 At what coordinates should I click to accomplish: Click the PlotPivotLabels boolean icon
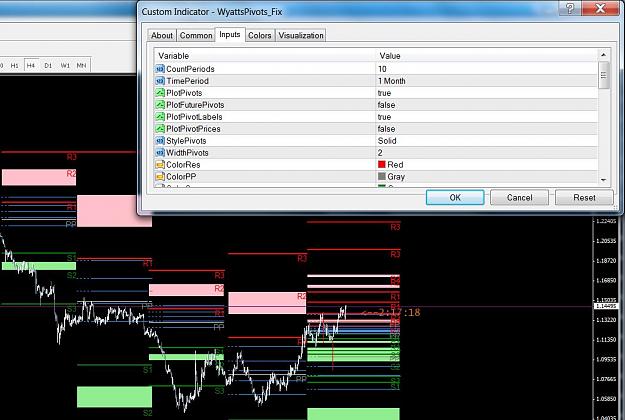point(160,117)
